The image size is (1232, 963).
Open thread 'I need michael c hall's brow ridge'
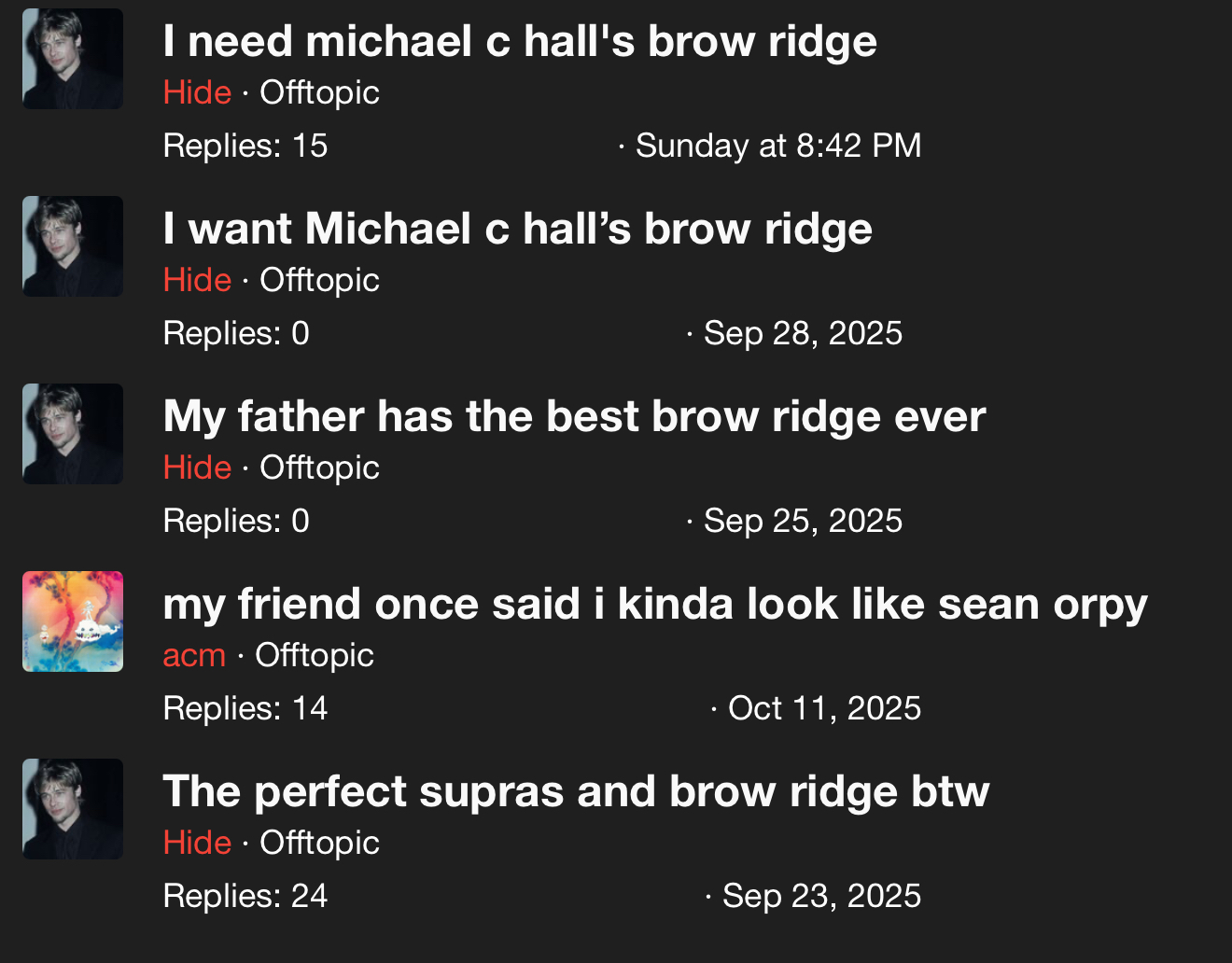click(519, 41)
